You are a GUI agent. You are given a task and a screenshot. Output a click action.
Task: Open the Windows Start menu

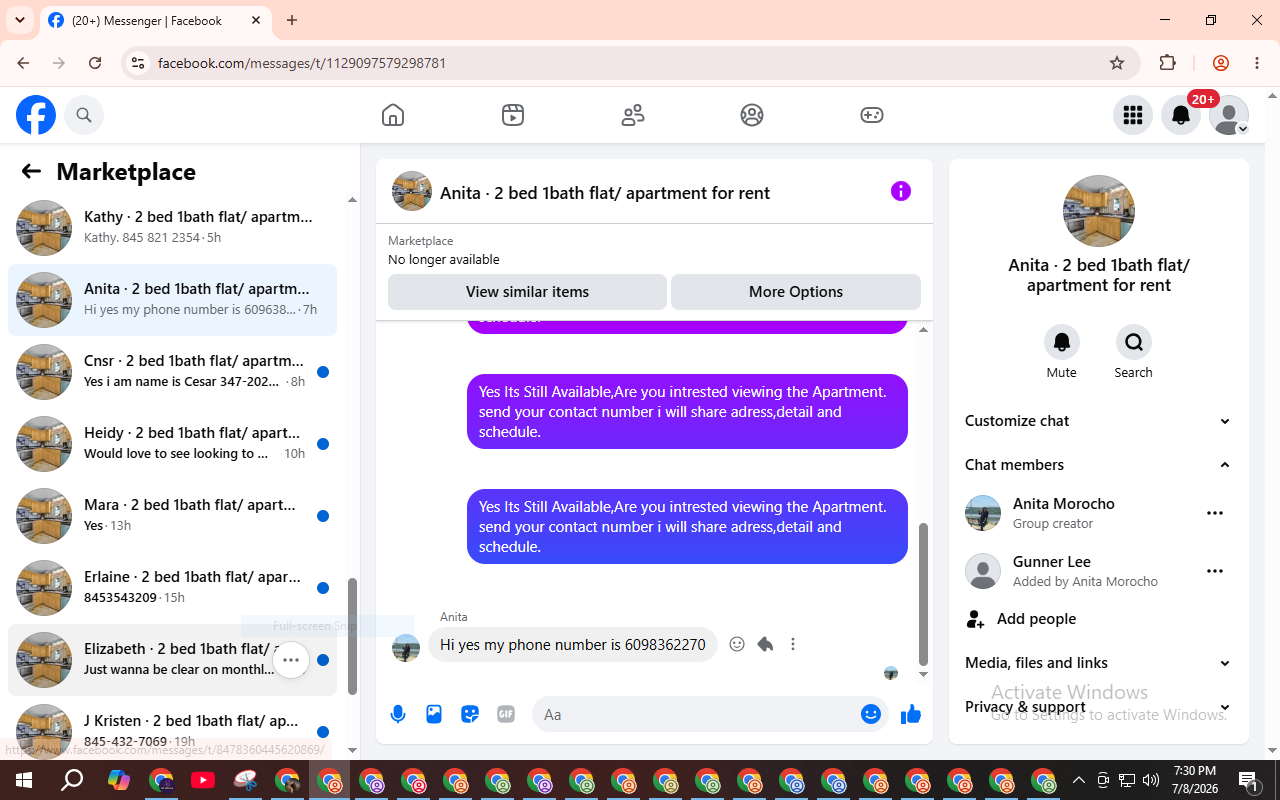[x=24, y=780]
